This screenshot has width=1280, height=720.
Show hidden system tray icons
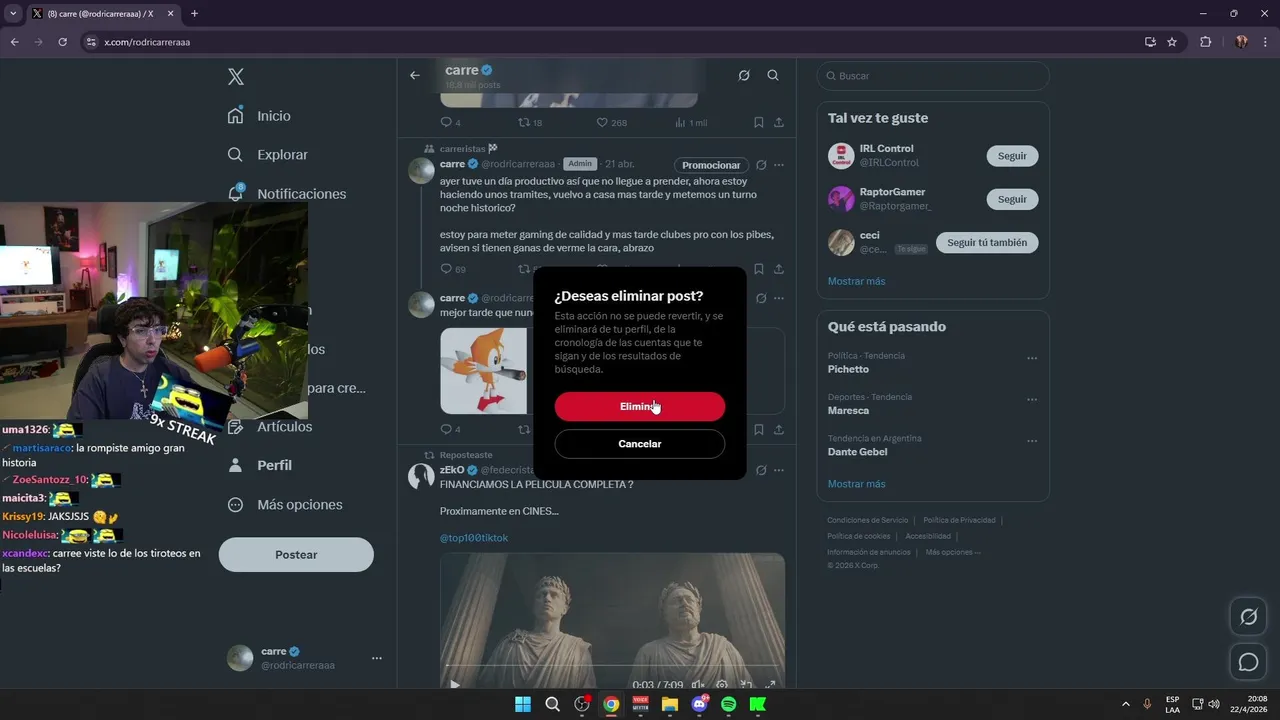point(1126,704)
